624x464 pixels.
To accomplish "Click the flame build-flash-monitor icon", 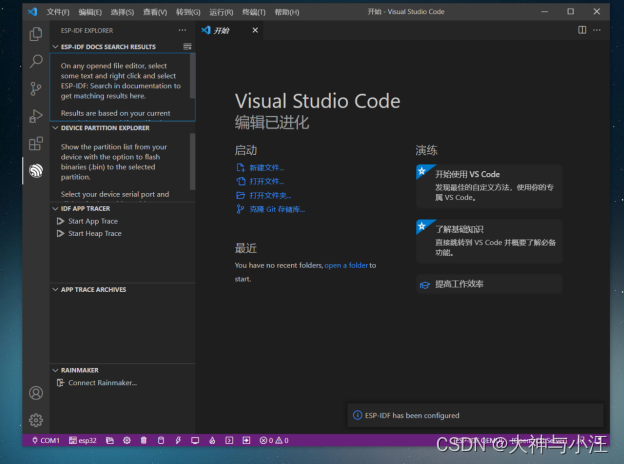I will pos(212,440).
